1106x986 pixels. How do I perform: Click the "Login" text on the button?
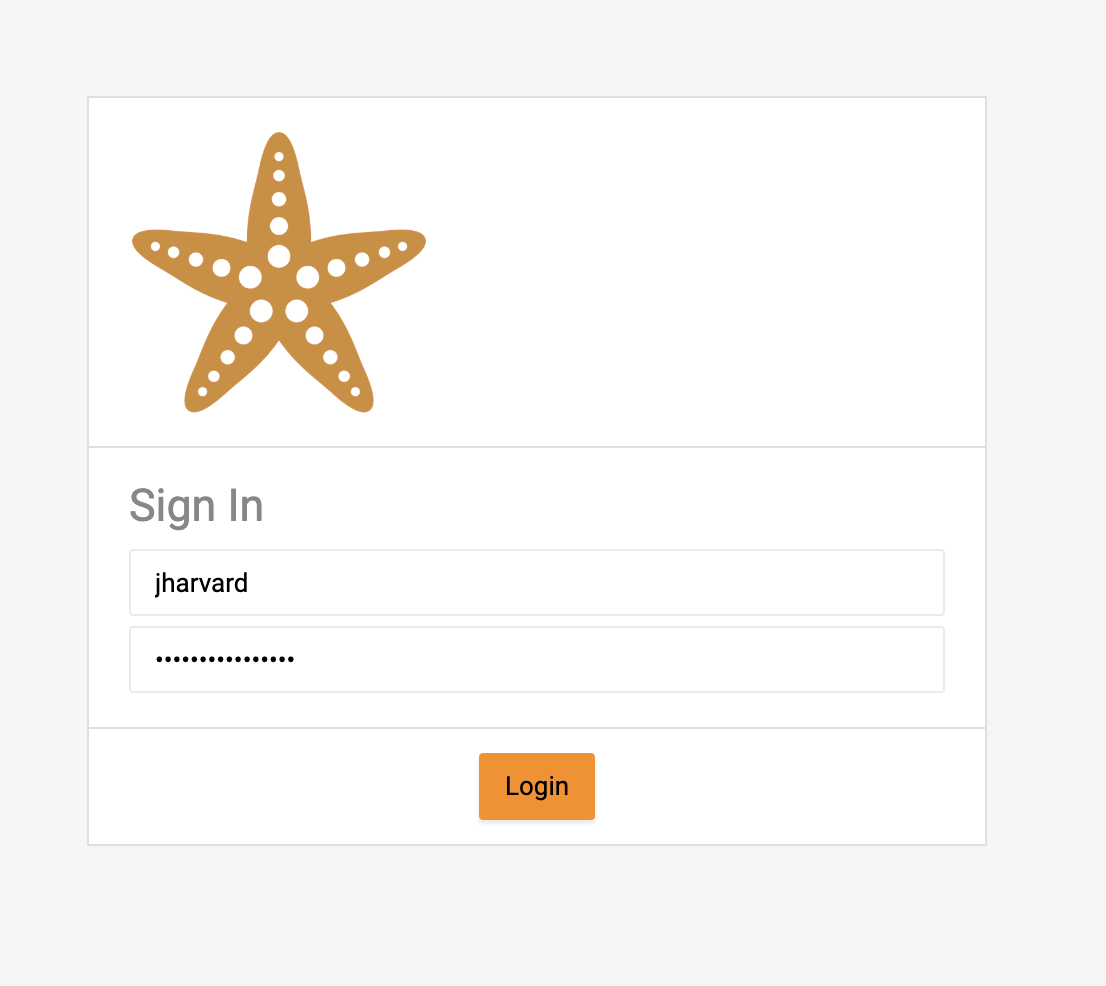click(x=537, y=786)
